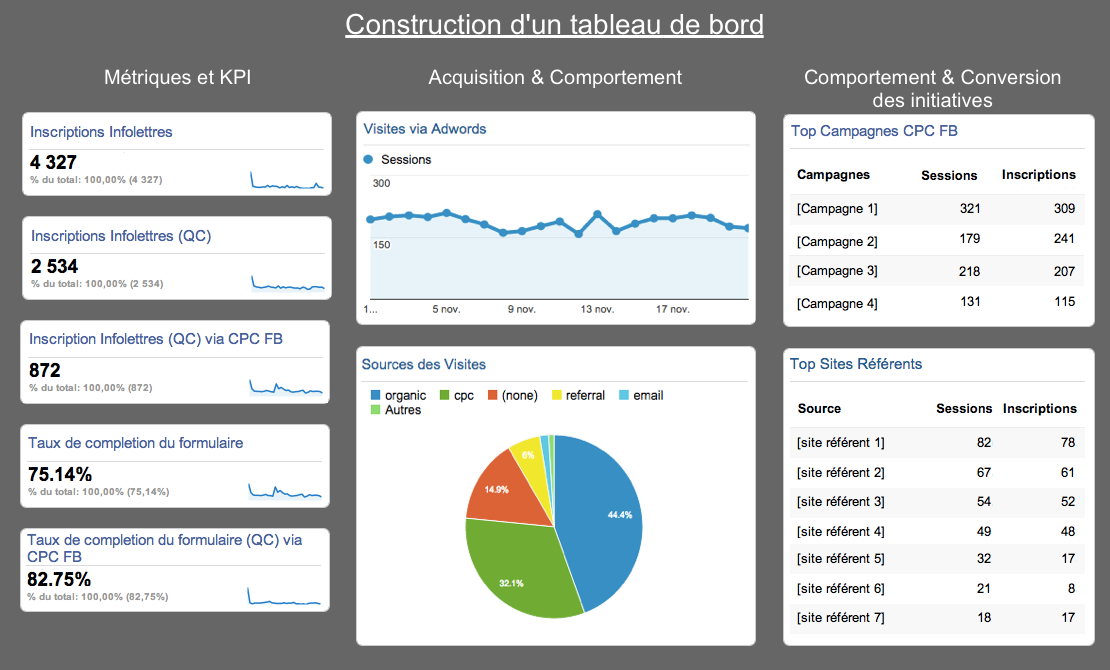
Task: Click the sparkline beside the 2 534 value
Action: (287, 283)
